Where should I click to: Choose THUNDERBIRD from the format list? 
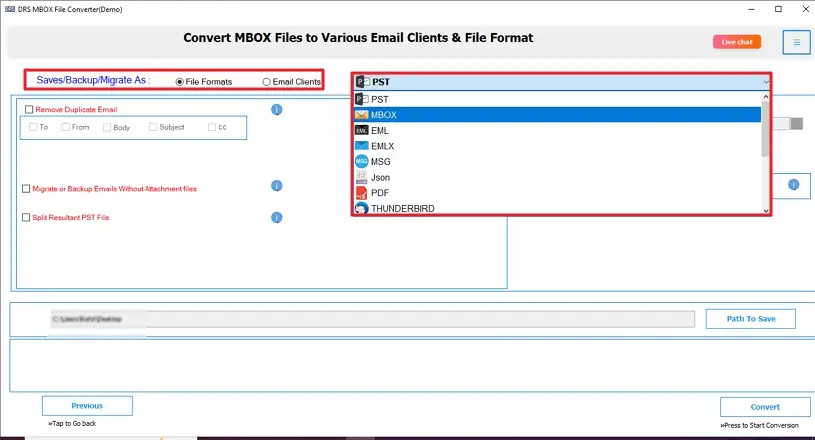[x=558, y=208]
